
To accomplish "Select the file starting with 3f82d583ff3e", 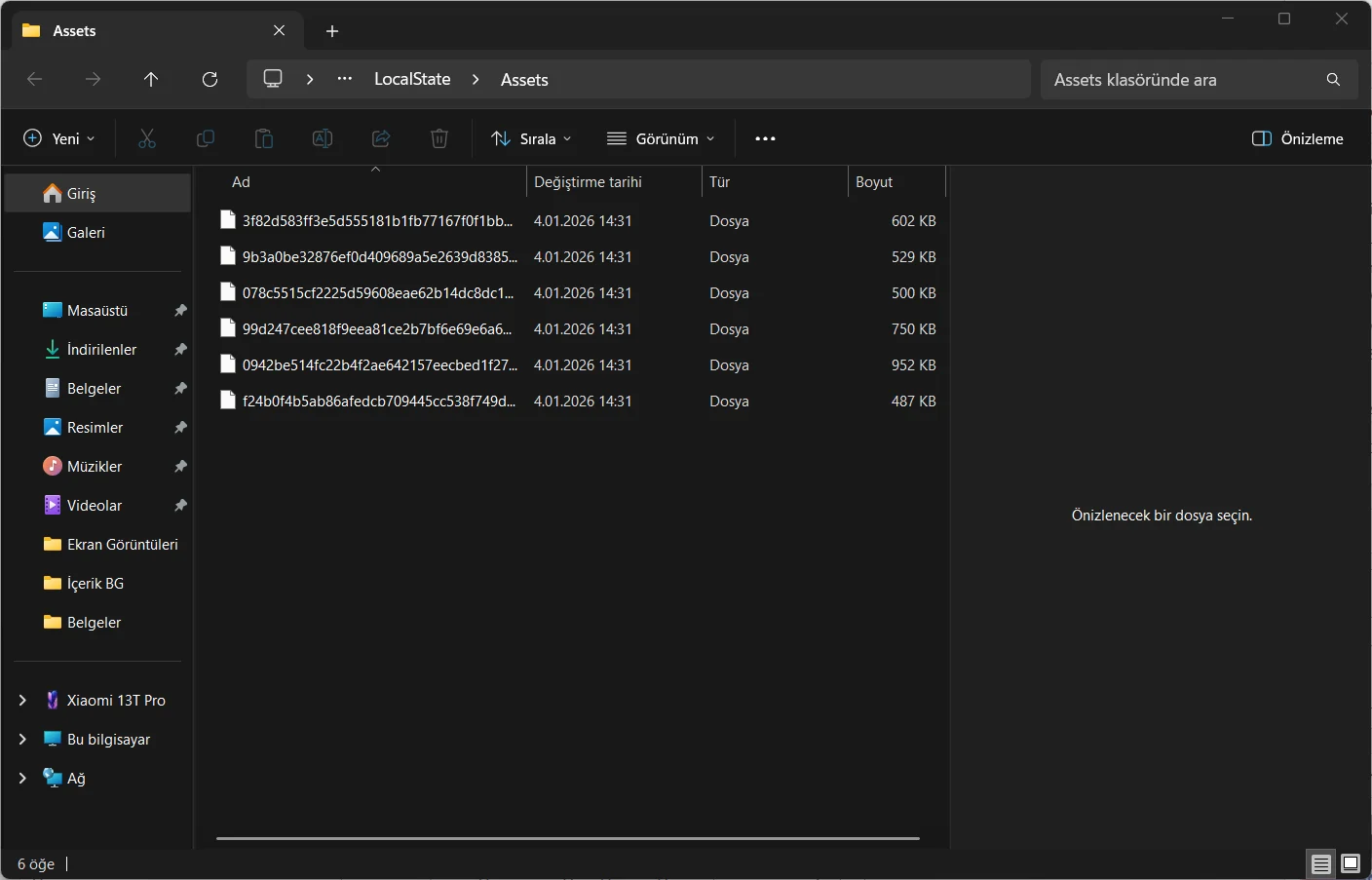I will (579, 221).
